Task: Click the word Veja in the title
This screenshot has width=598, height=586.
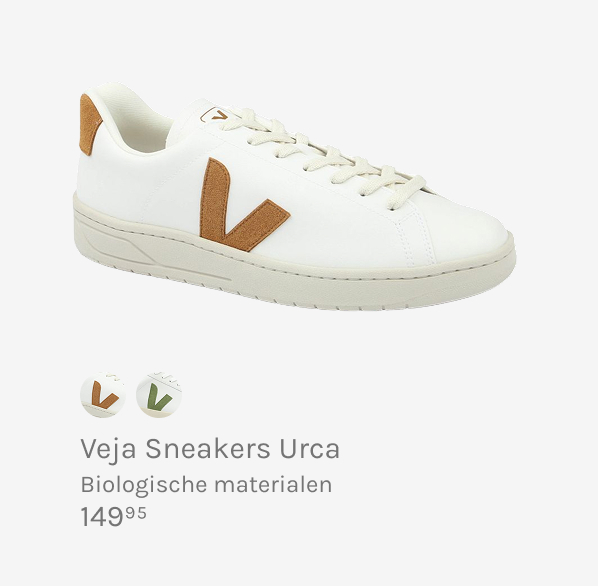Action: (108, 449)
